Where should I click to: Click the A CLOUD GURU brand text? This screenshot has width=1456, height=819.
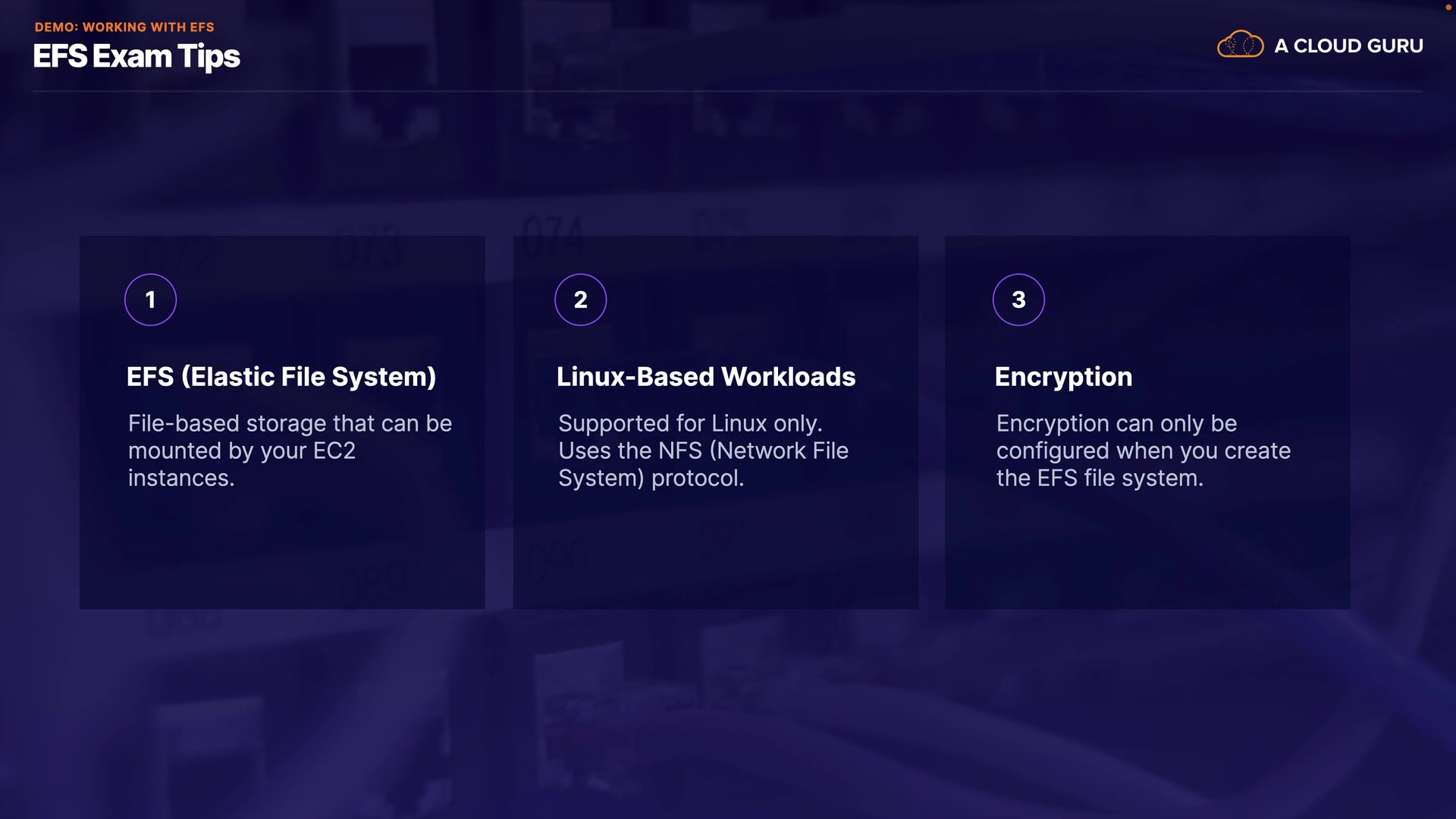1348,46
